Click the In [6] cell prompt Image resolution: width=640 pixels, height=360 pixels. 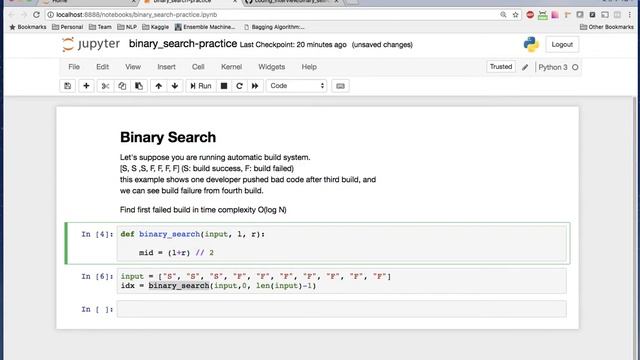(97, 277)
